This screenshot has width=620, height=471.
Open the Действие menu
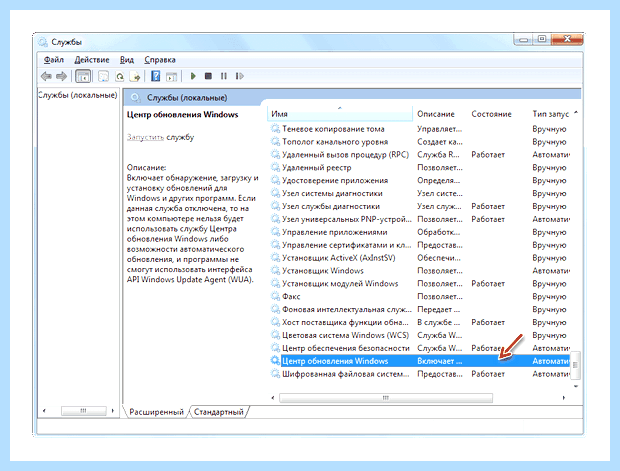[x=92, y=60]
